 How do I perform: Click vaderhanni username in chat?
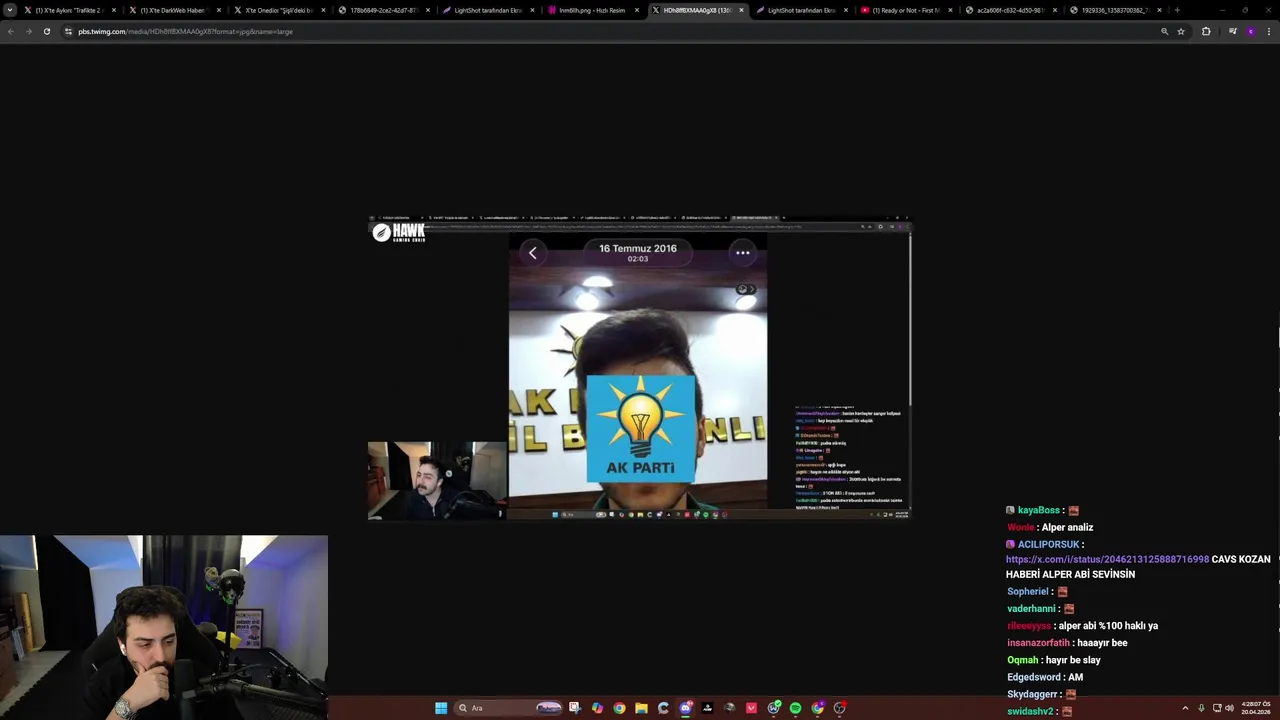(x=1031, y=609)
